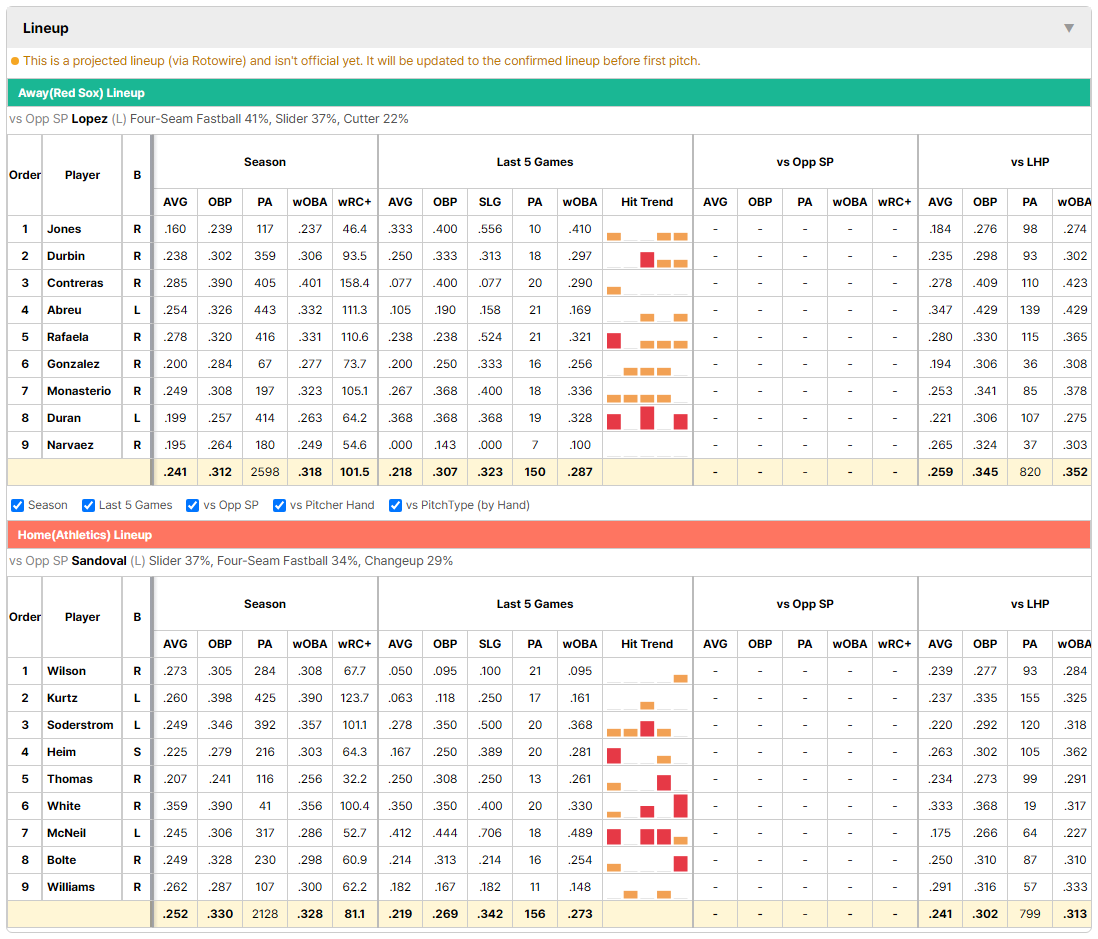Click Bolte's hit trend chart

tap(647, 860)
